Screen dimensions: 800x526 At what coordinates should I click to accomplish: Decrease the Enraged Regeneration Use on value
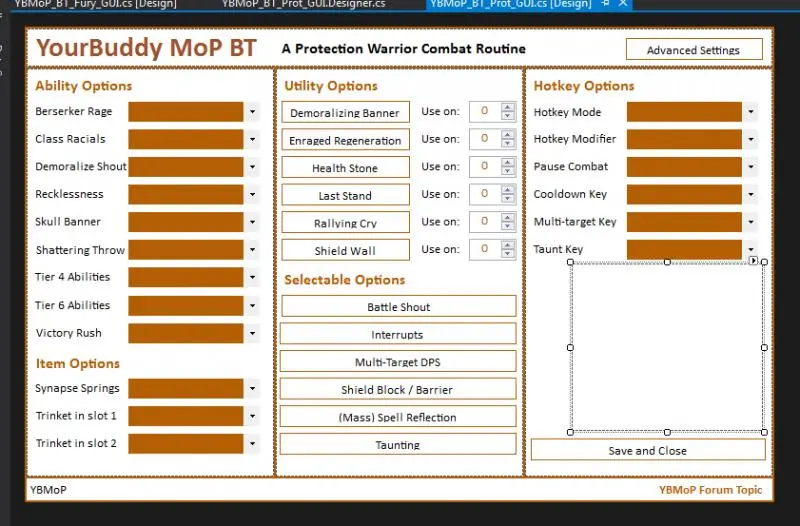point(508,144)
